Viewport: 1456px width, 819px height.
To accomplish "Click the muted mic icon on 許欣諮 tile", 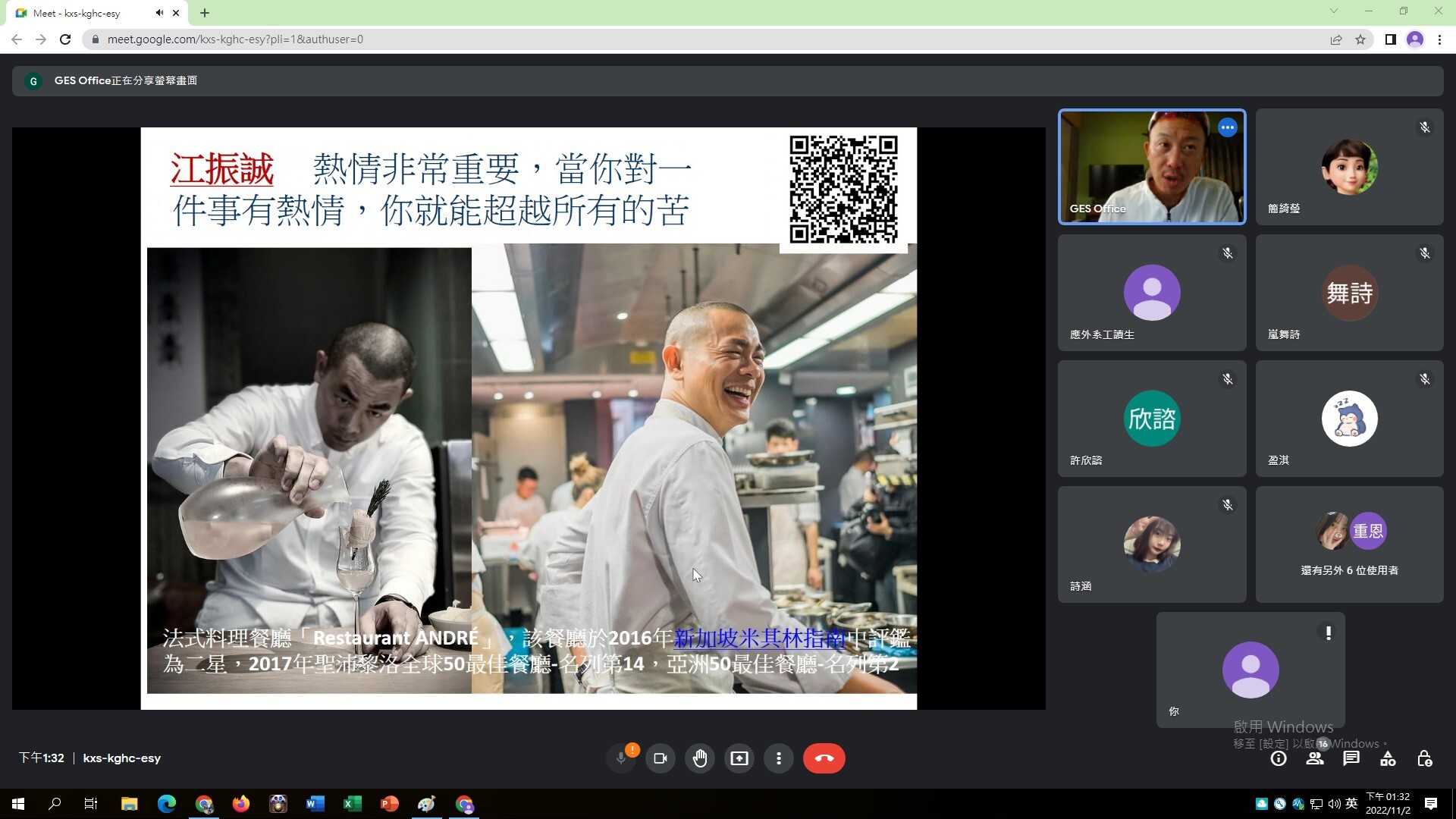I will tap(1228, 379).
